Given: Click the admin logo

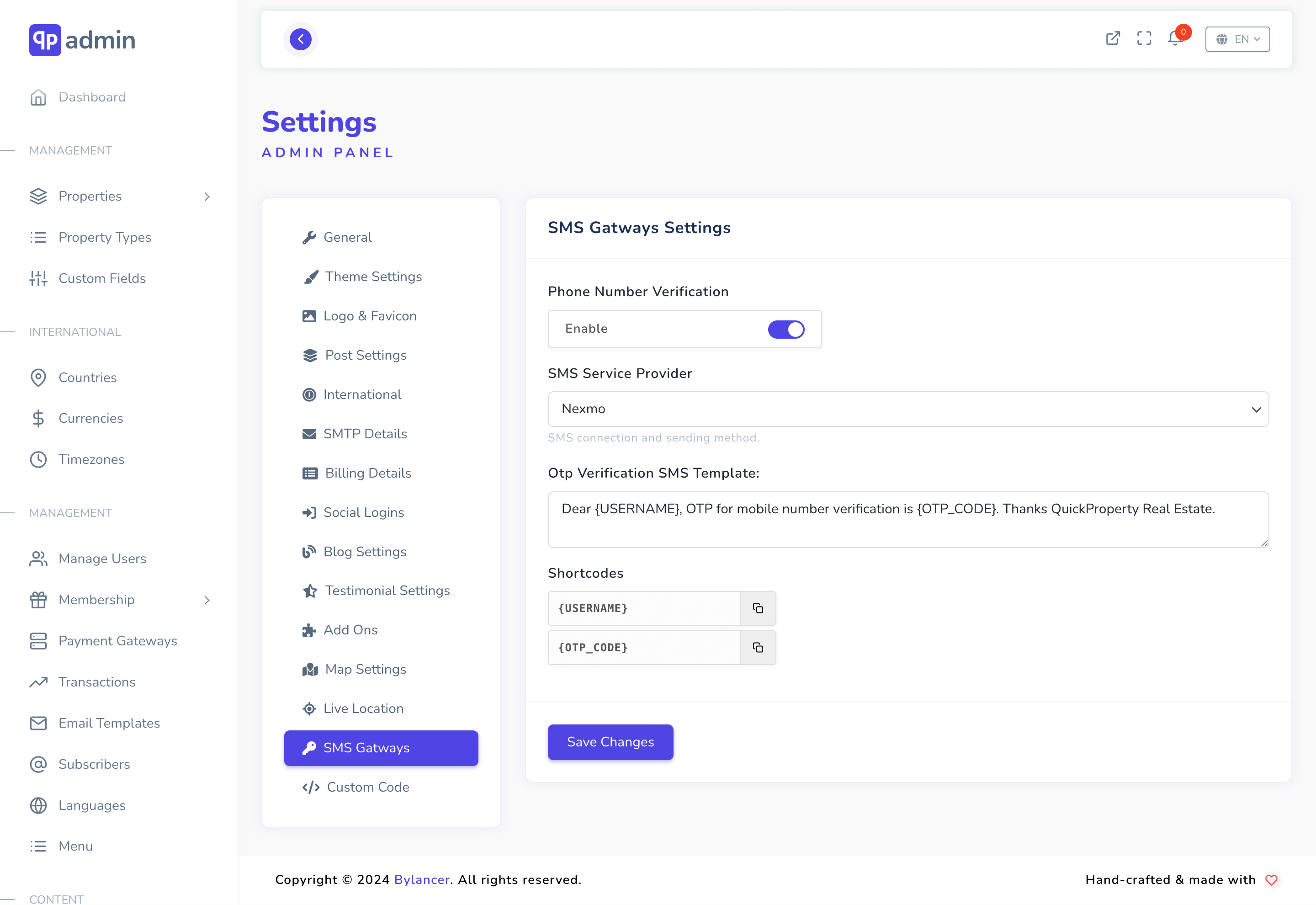Looking at the screenshot, I should (x=82, y=40).
